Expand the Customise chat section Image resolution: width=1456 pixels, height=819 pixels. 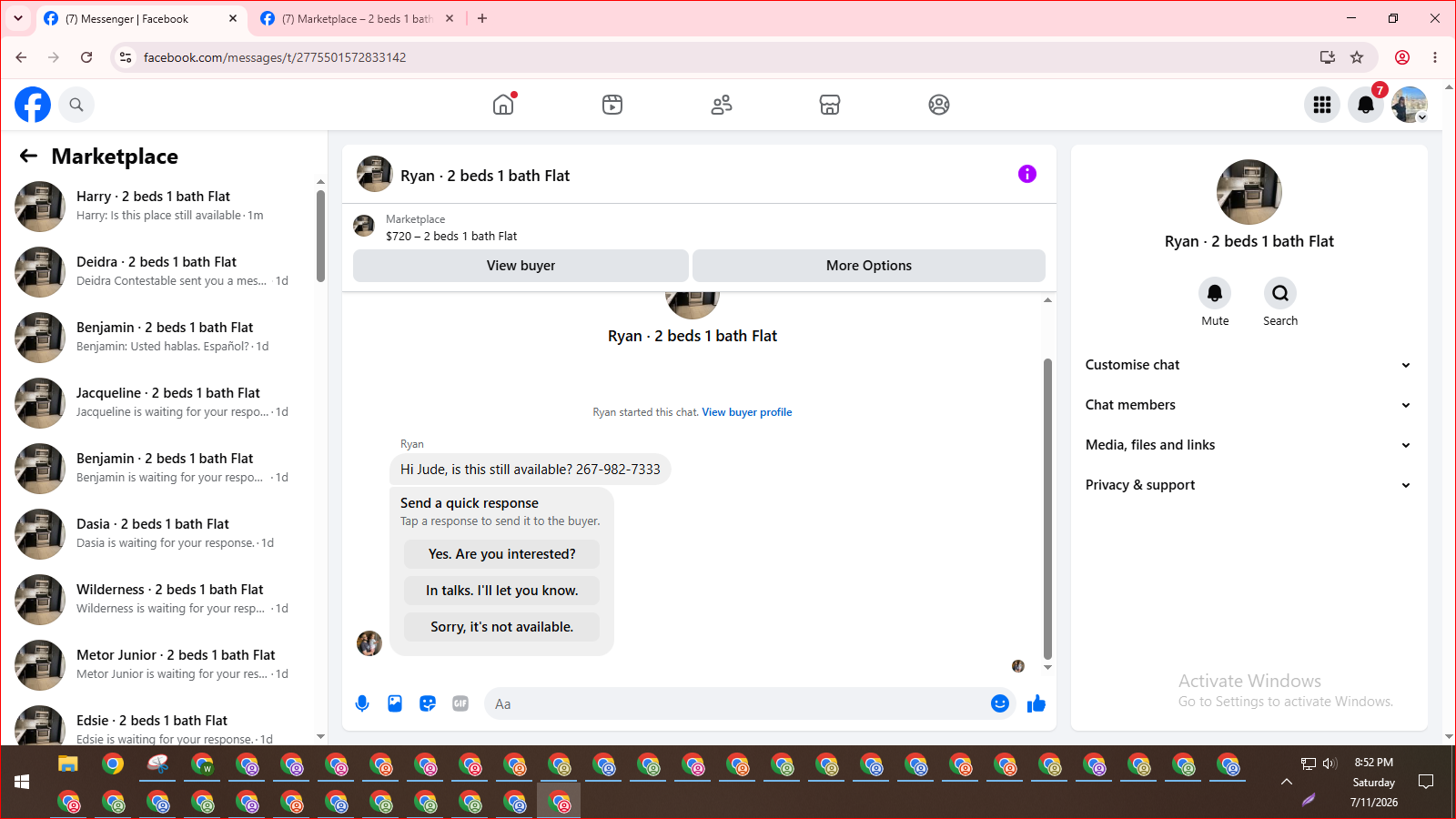click(1249, 365)
